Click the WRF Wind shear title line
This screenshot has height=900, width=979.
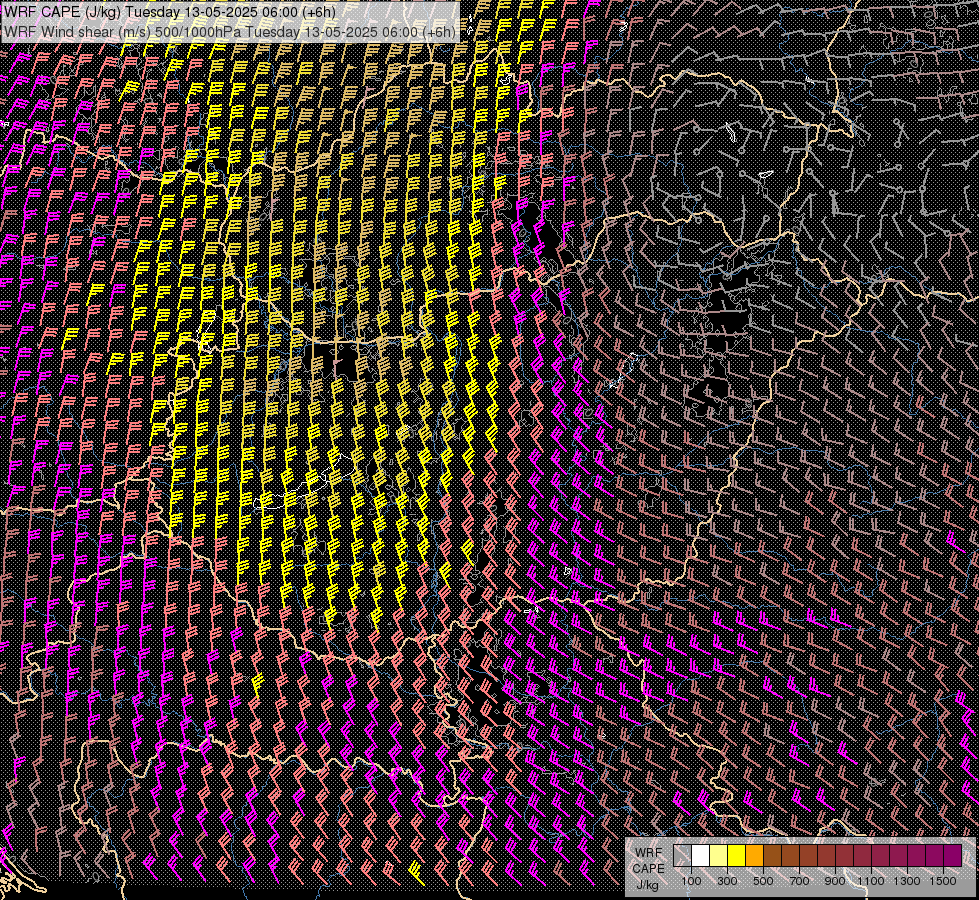point(230,32)
